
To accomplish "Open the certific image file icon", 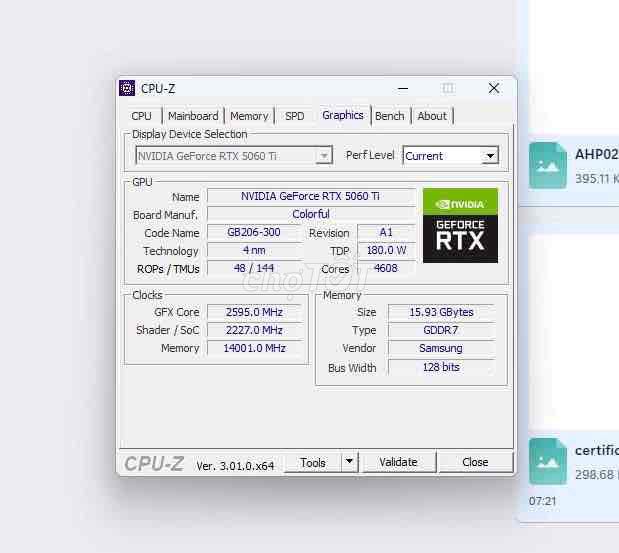I will [548, 461].
